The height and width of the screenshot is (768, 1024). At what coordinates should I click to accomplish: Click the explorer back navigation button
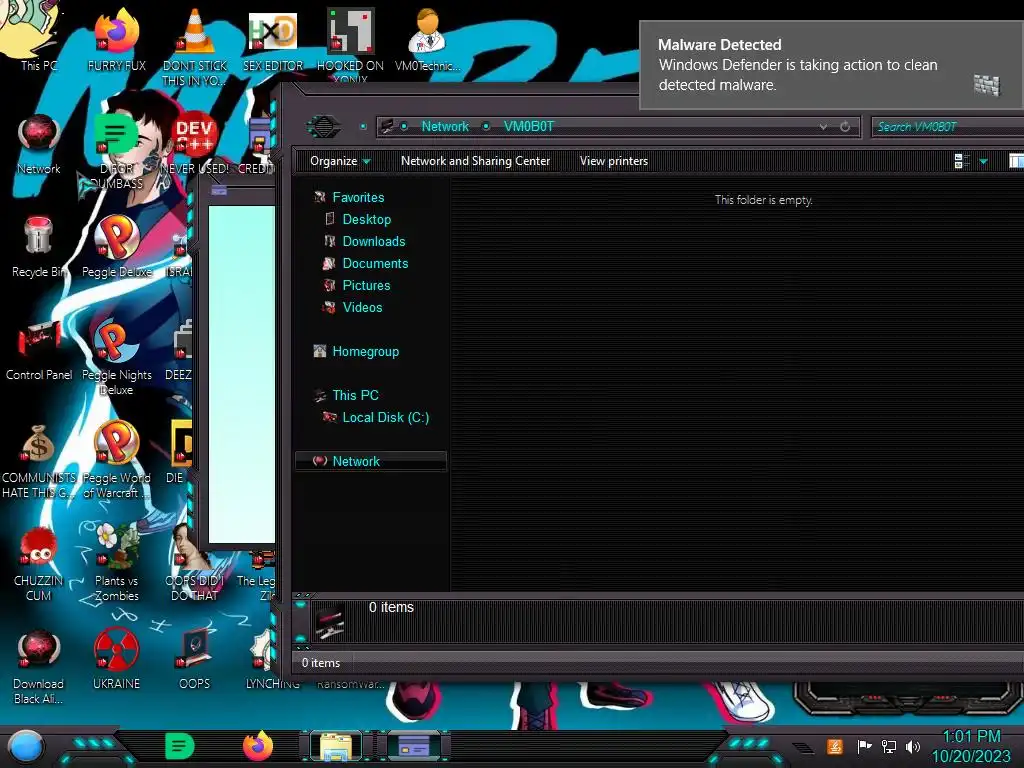click(324, 126)
